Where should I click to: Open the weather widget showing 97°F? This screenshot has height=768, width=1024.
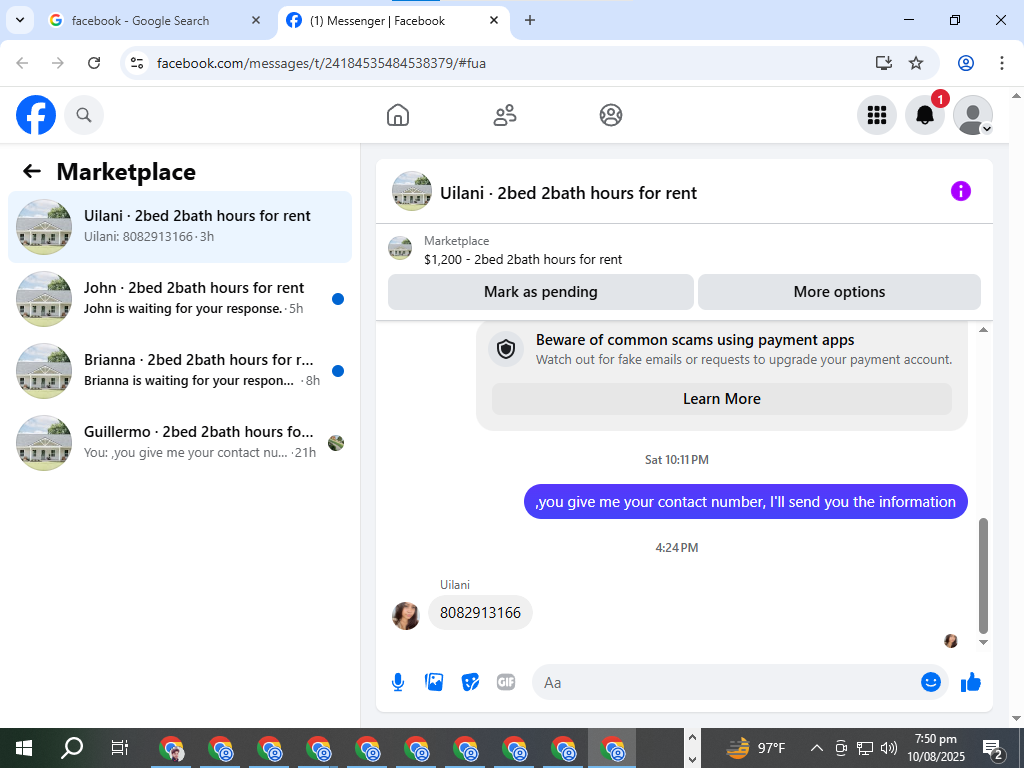tap(756, 748)
